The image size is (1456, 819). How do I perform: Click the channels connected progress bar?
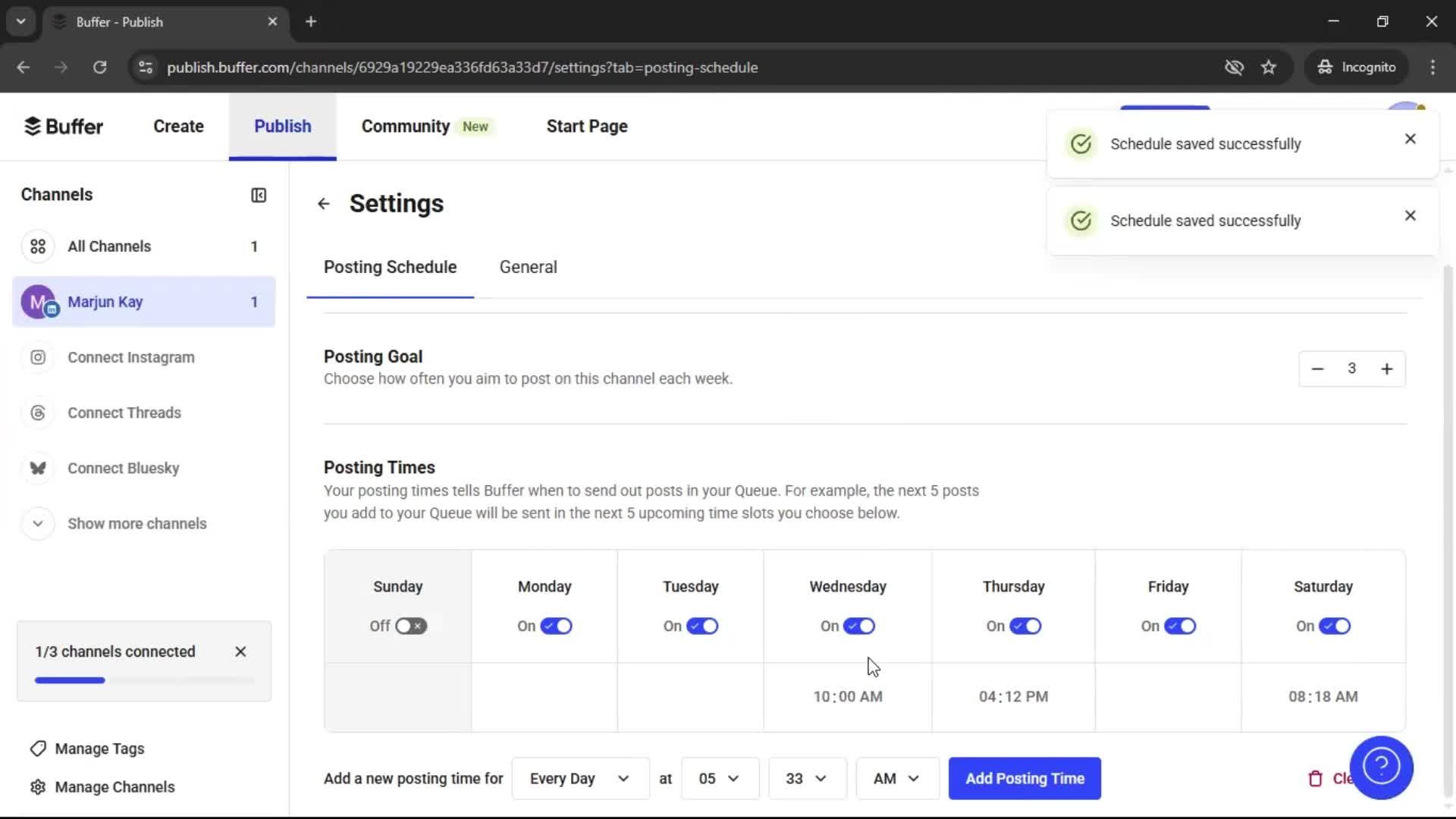(x=144, y=680)
